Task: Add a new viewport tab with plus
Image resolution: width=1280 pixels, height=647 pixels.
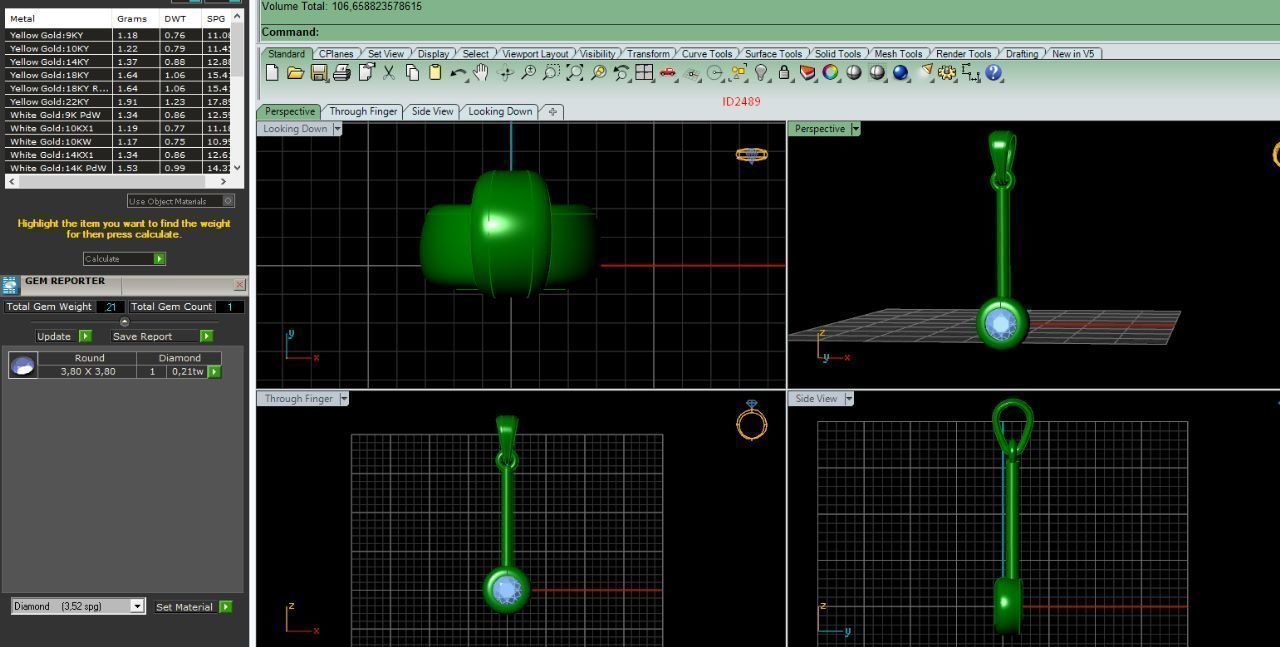Action: pos(552,111)
